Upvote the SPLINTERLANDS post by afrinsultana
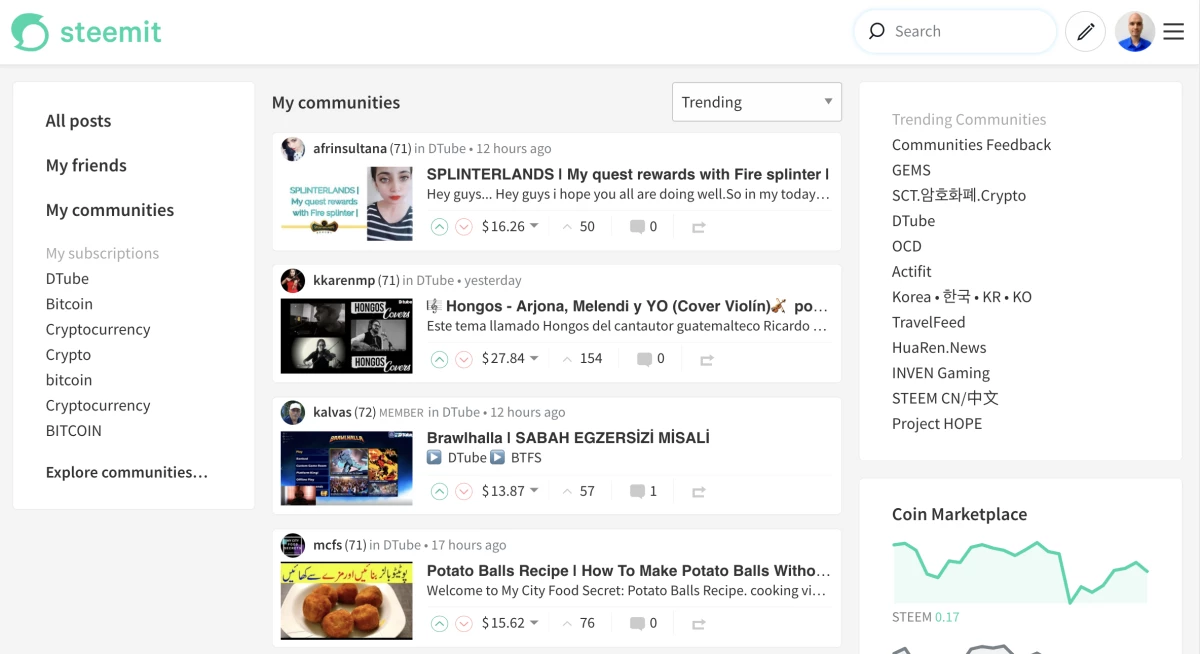This screenshot has height=654, width=1200. (439, 227)
